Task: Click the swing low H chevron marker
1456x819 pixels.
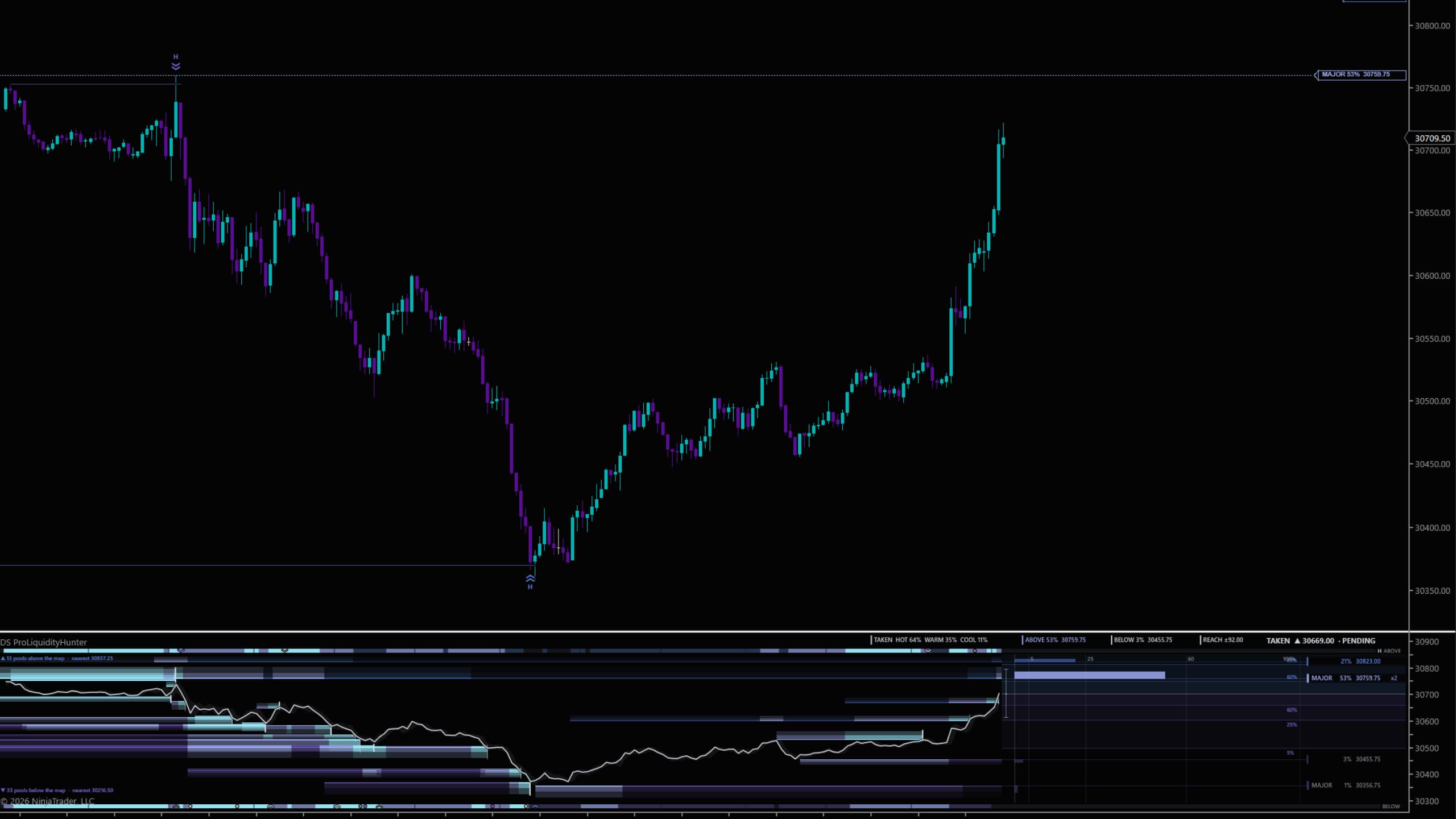Action: pyautogui.click(x=530, y=582)
